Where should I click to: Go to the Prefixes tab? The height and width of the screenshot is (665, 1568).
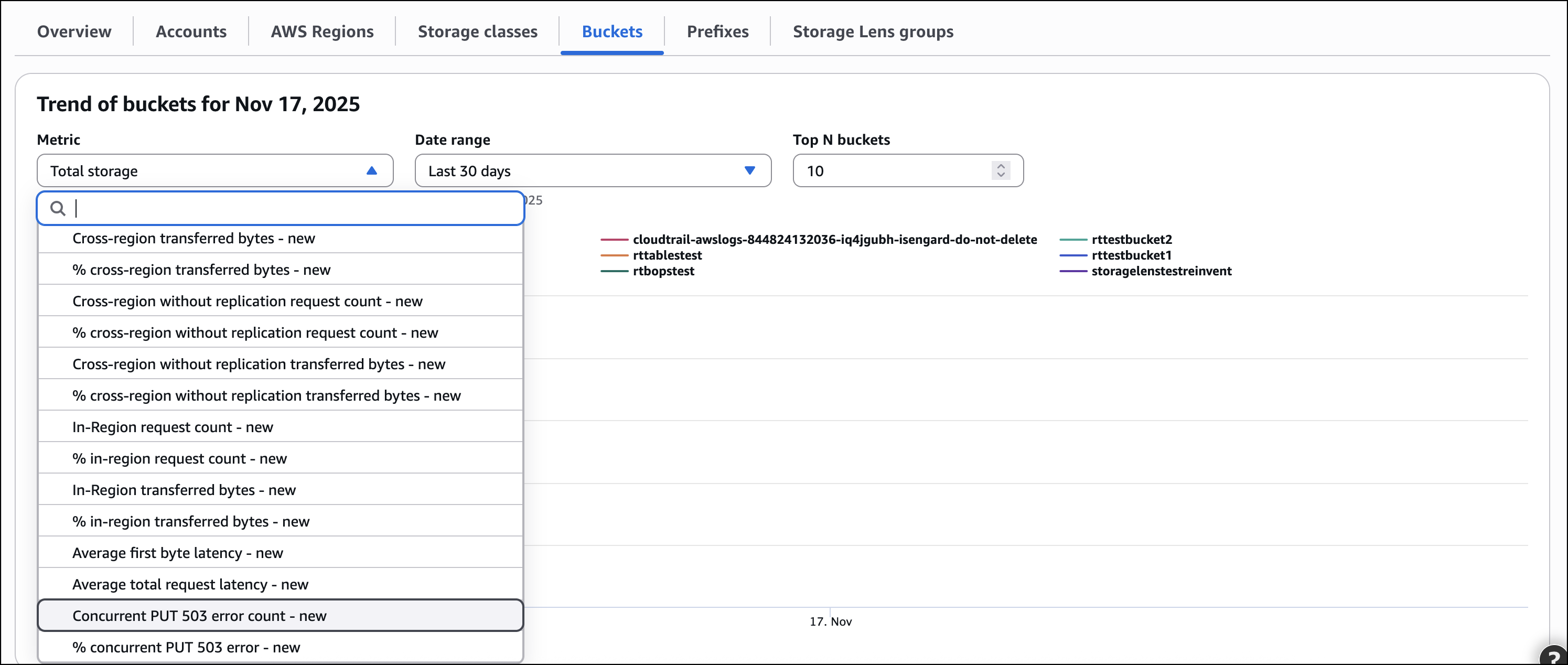click(717, 31)
